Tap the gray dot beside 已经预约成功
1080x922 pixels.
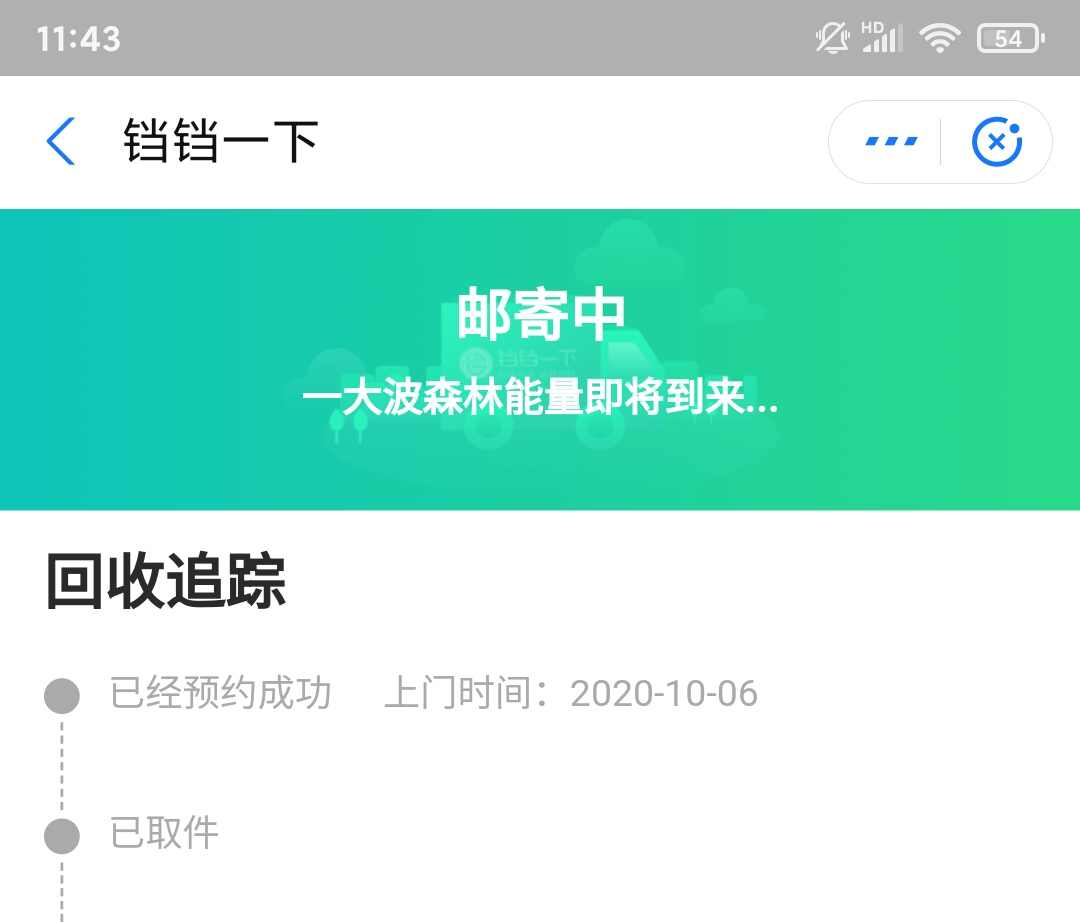pos(62,695)
